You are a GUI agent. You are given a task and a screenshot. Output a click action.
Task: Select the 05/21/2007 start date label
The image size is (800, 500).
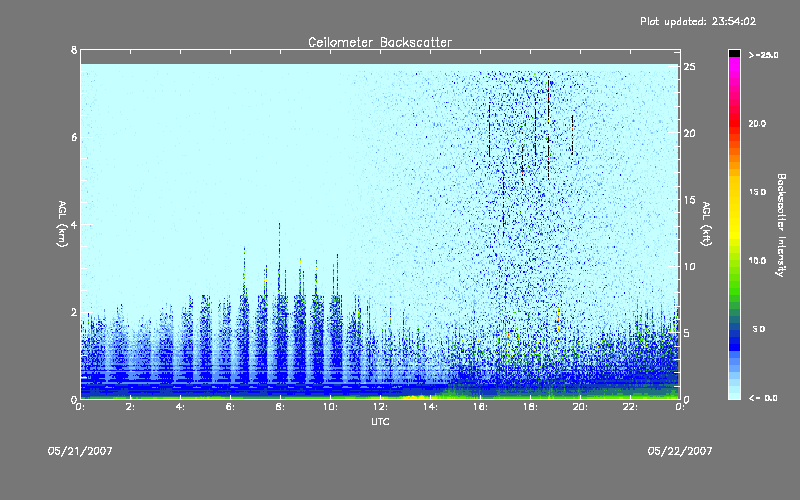point(80,451)
